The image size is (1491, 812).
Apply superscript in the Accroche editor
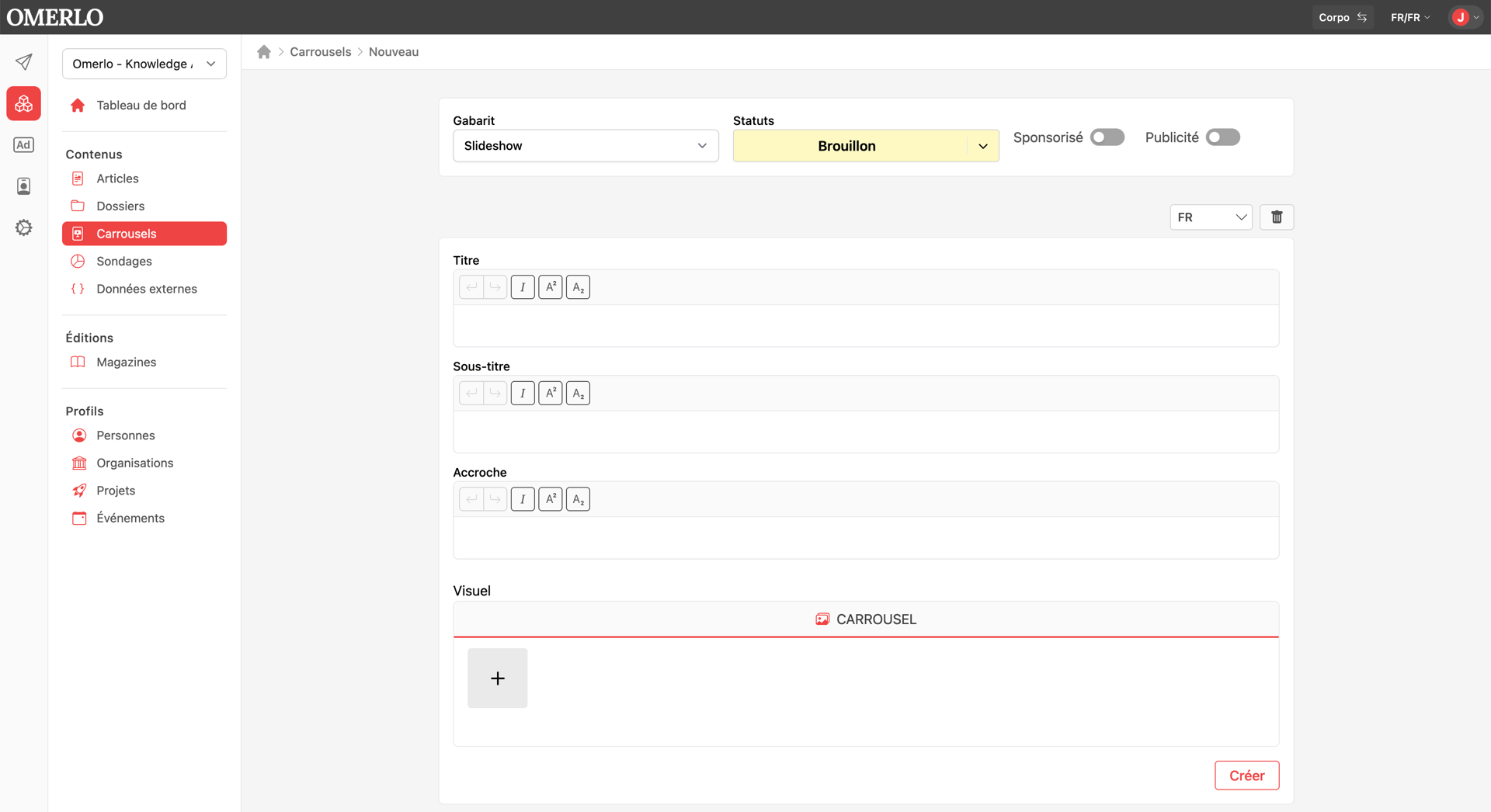coord(551,499)
